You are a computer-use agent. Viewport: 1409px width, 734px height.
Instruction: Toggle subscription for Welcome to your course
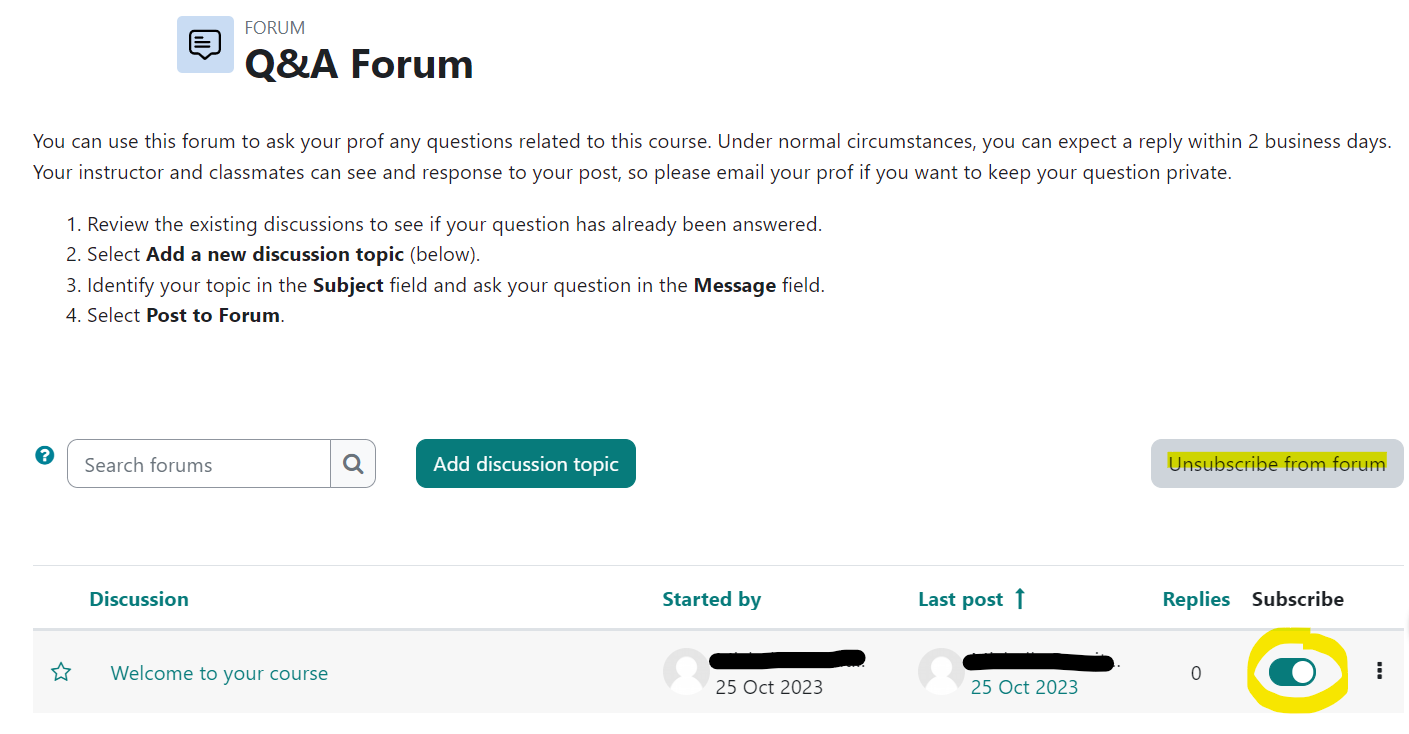1292,672
